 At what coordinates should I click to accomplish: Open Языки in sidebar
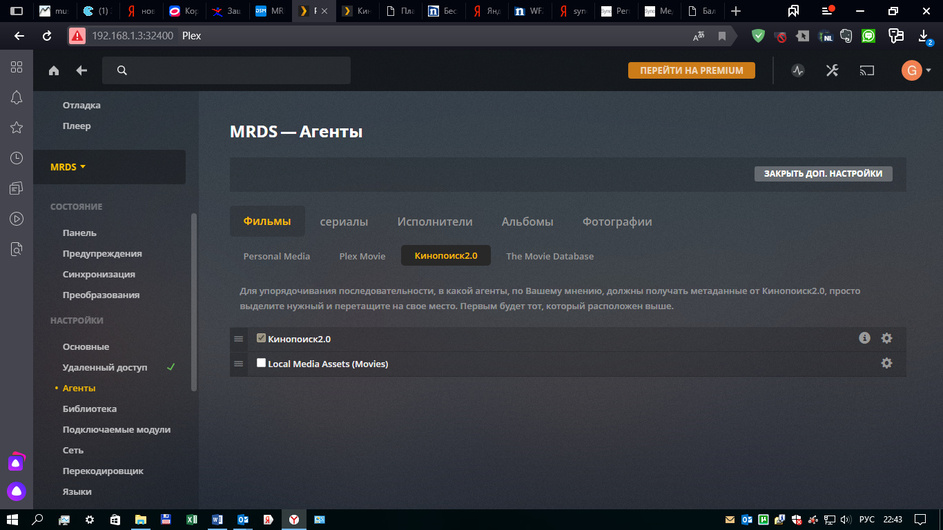point(77,491)
